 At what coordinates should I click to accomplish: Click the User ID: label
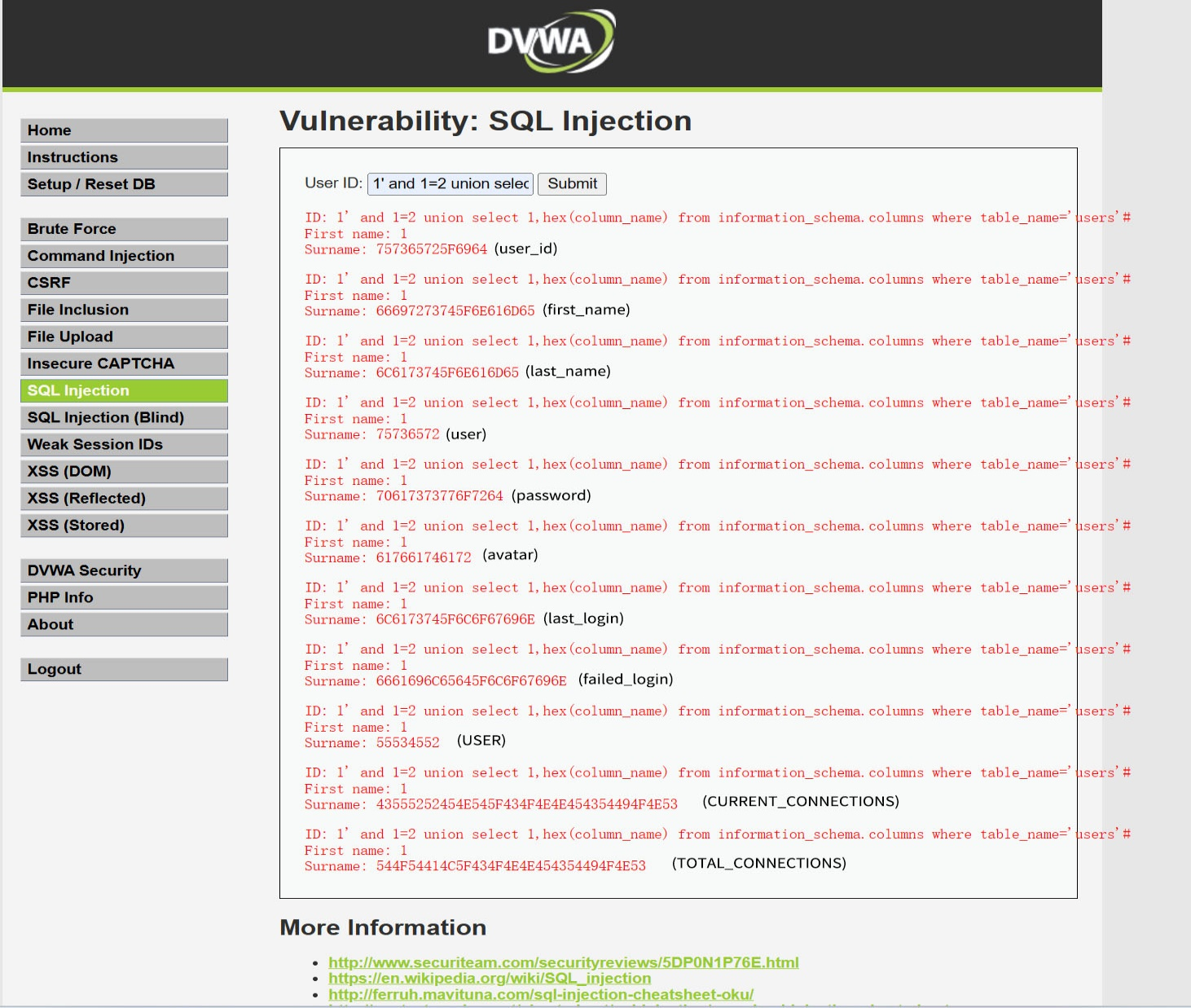click(x=334, y=183)
